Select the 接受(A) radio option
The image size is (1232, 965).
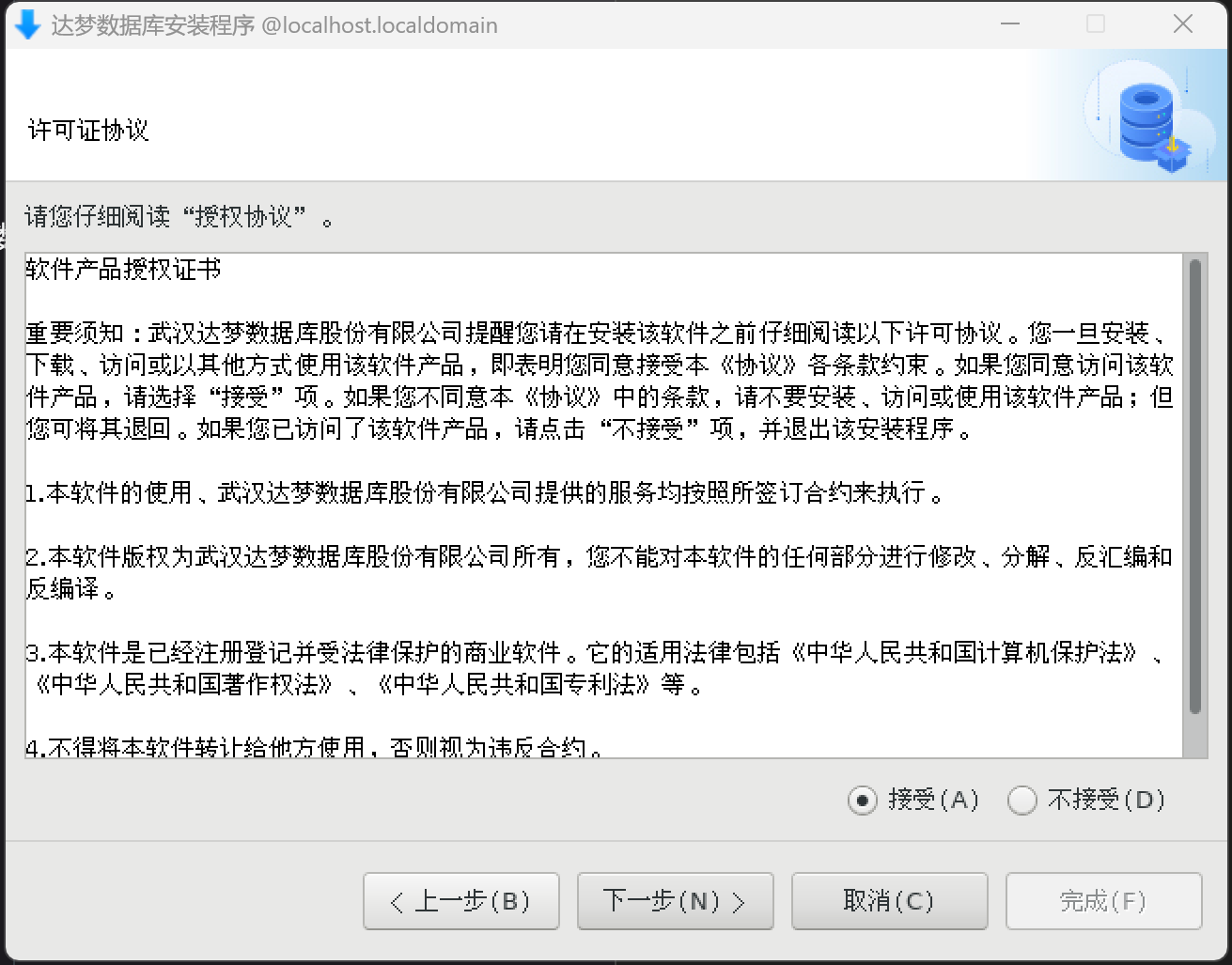click(x=913, y=800)
